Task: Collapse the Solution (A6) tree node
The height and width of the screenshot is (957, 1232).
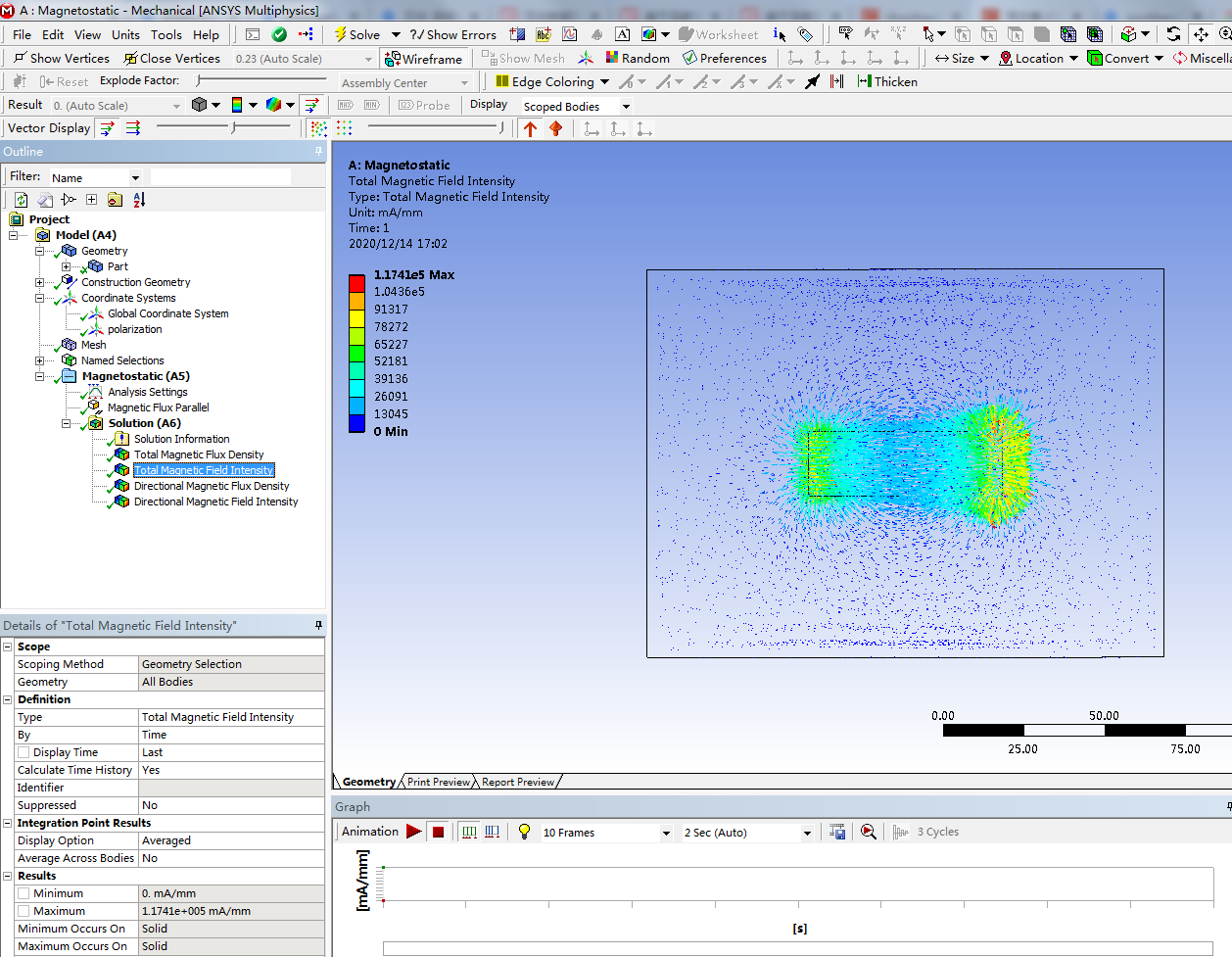Action: (x=67, y=423)
